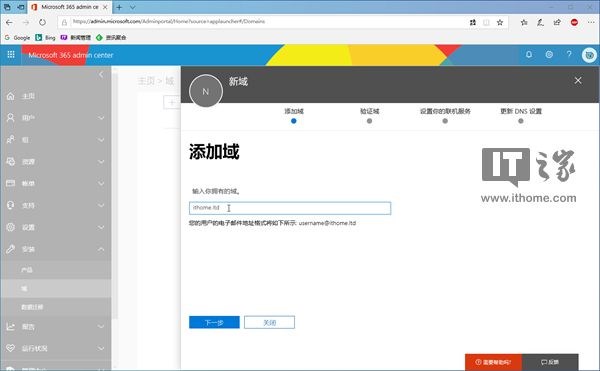Click the address bar lock icon
The width and height of the screenshot is (600, 371).
pyautogui.click(x=64, y=22)
